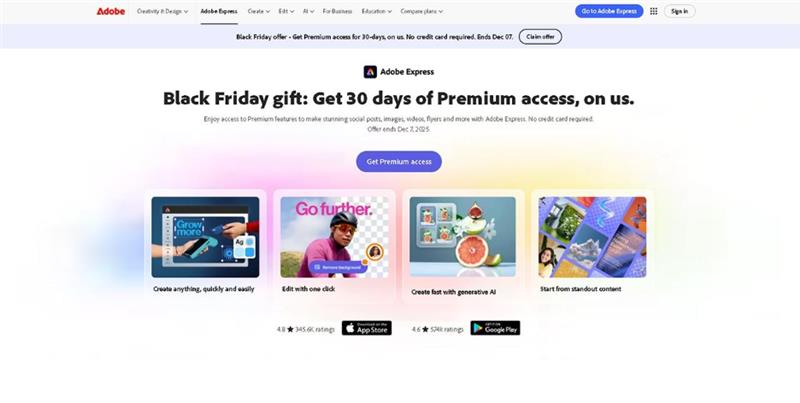The image size is (800, 403).
Task: Click the Claim offer button
Action: coord(540,37)
